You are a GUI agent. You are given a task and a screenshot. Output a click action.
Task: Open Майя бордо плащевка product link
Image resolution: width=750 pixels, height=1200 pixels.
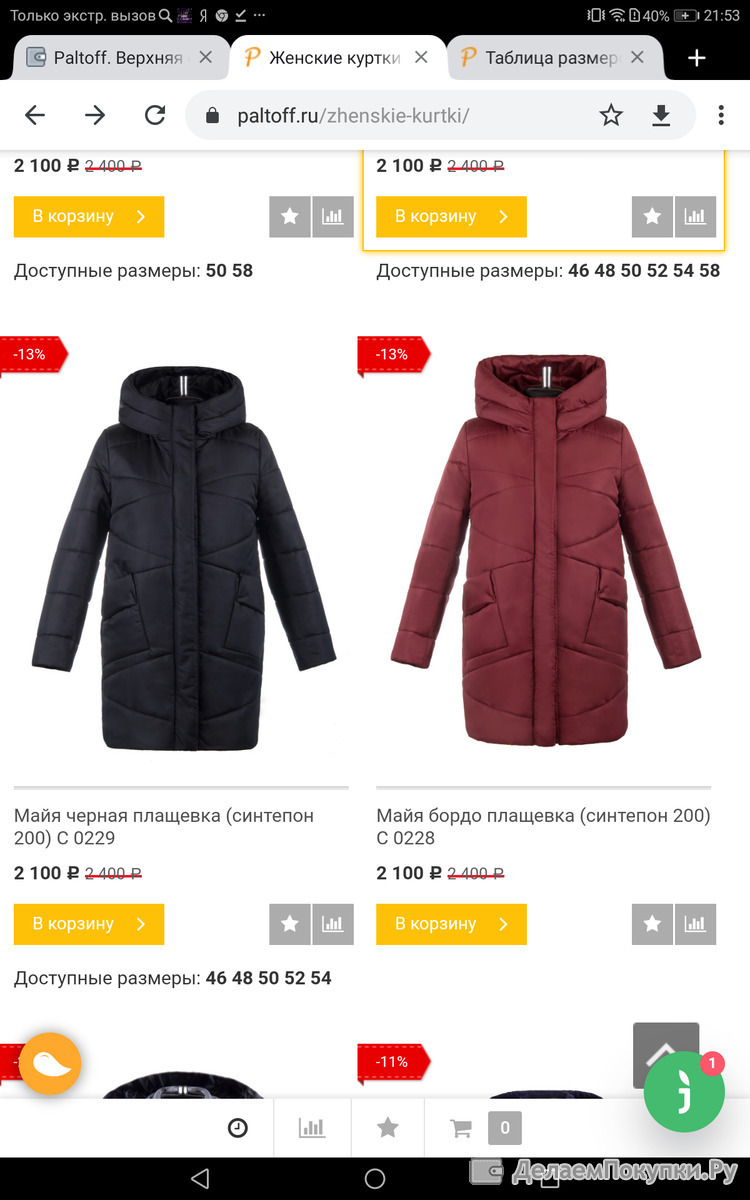[x=543, y=827]
